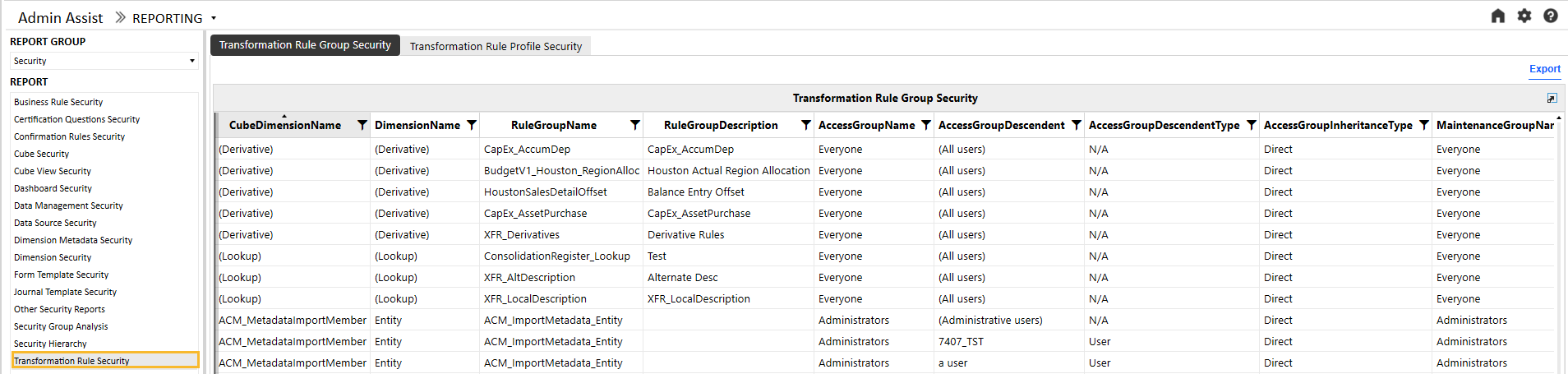The width and height of the screenshot is (1568, 374).
Task: Open the Report Group Security dropdown
Action: pyautogui.click(x=104, y=61)
